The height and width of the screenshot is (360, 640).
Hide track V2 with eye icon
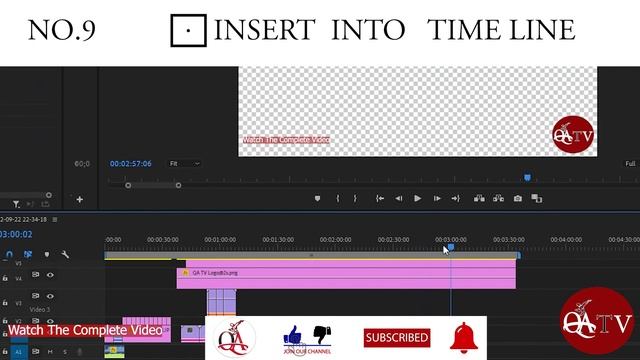point(50,321)
